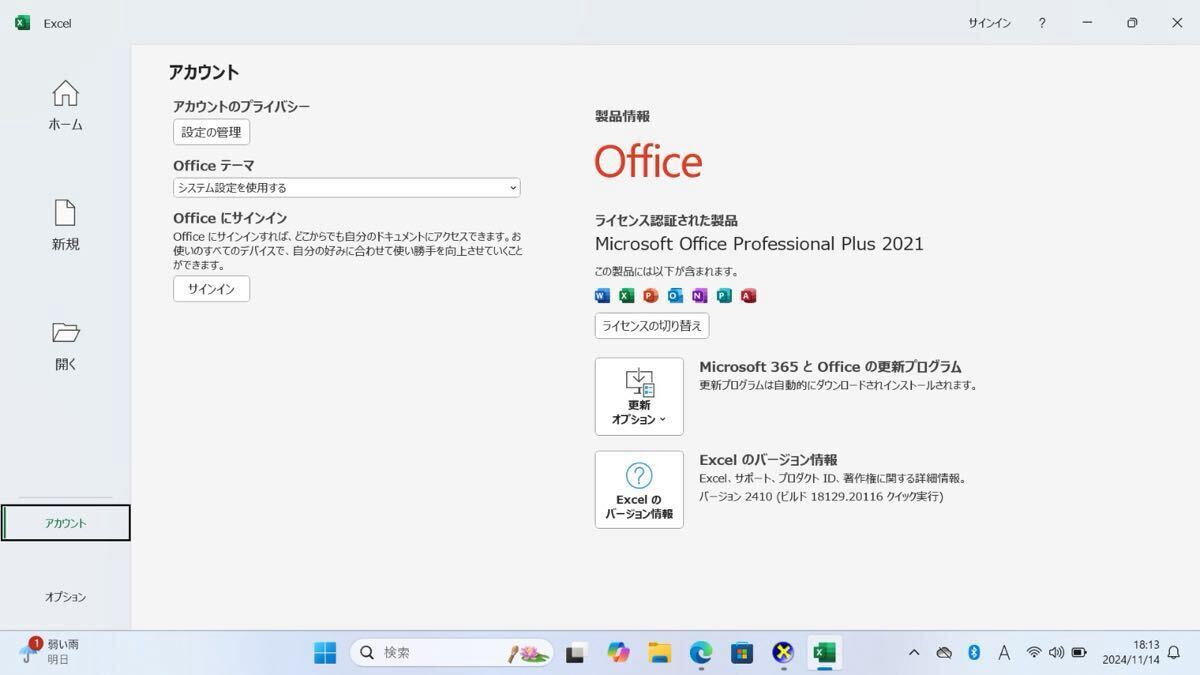Click the Word product icon
Screen dimensions: 1200x675
click(x=602, y=295)
